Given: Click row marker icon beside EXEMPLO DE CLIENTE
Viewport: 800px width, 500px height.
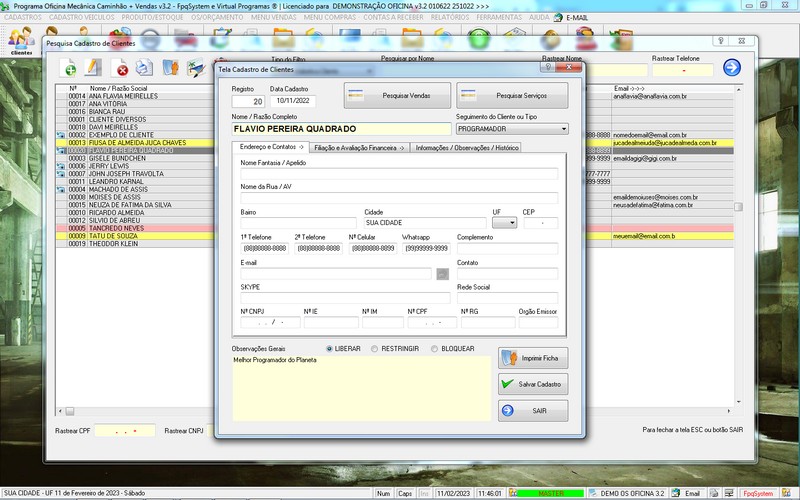Looking at the screenshot, I should click(61, 135).
